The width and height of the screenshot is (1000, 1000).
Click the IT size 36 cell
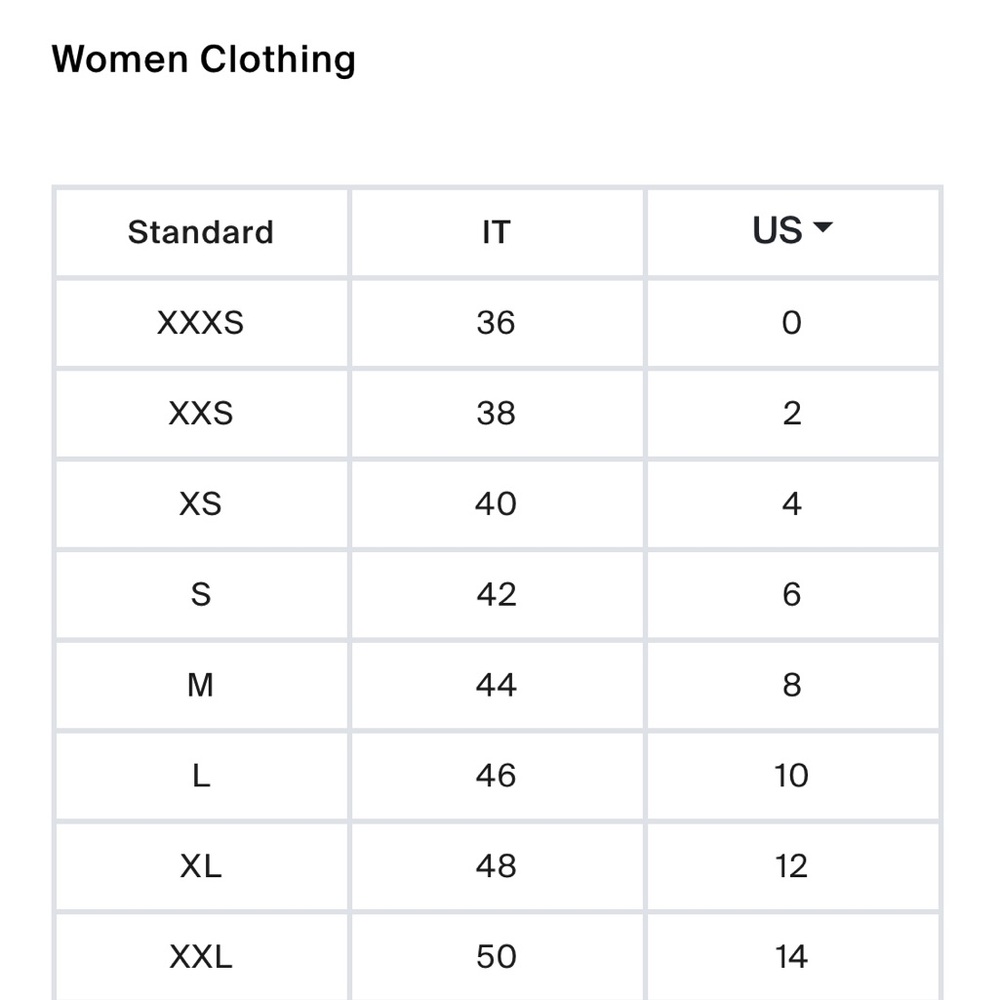pos(495,323)
